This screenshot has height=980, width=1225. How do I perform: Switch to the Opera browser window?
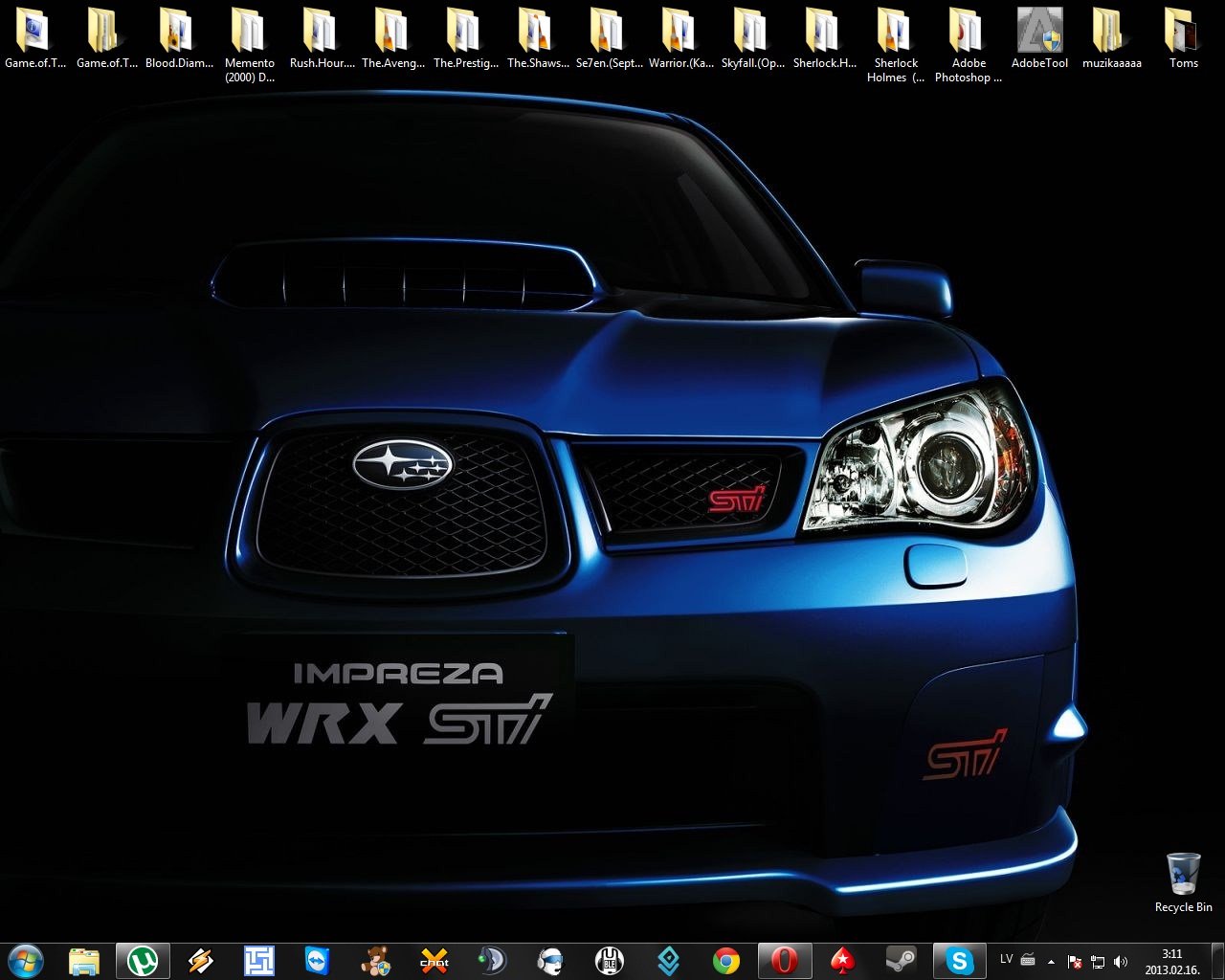(784, 961)
